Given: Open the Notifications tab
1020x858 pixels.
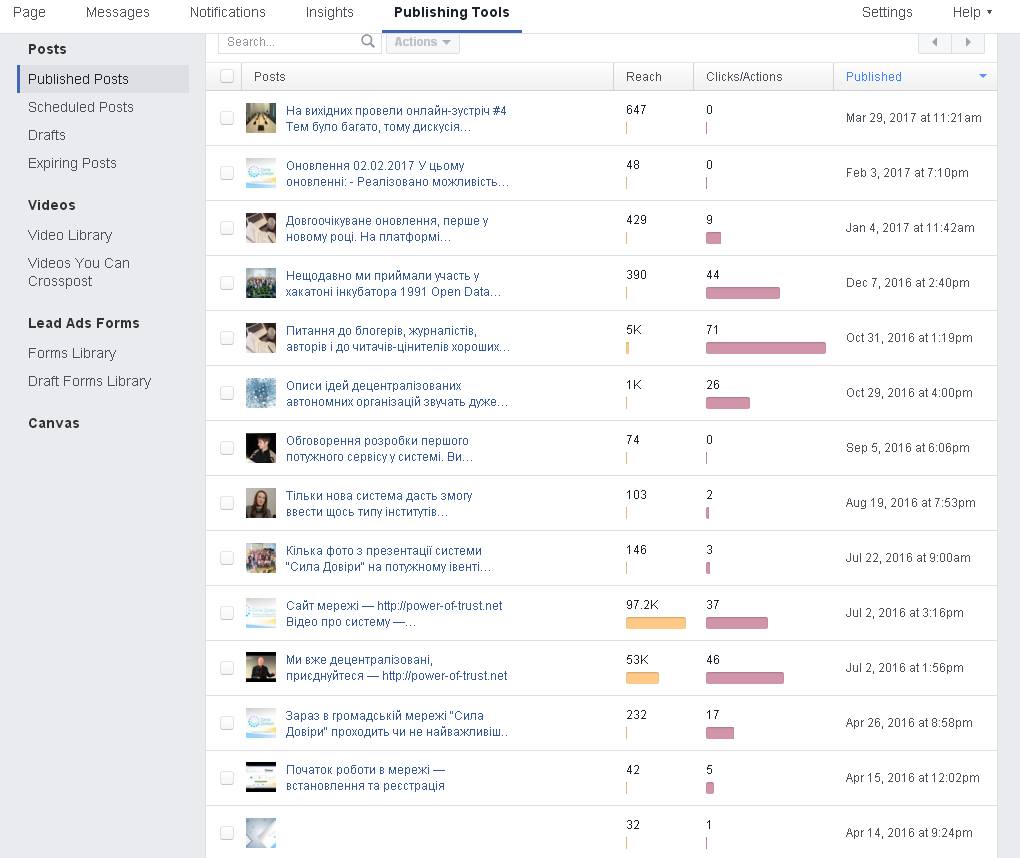Looking at the screenshot, I should tap(228, 12).
